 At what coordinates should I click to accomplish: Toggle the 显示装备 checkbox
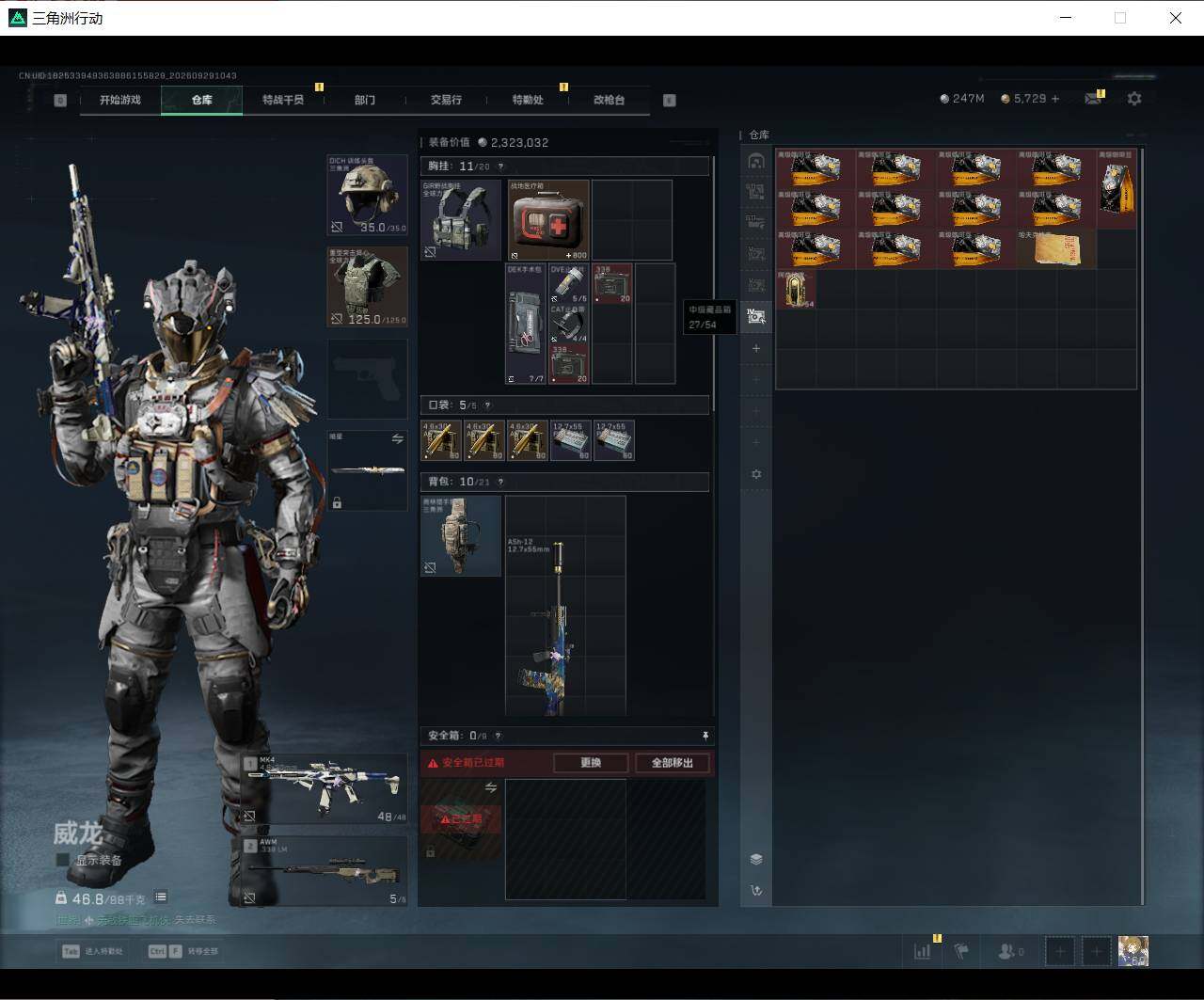point(63,860)
